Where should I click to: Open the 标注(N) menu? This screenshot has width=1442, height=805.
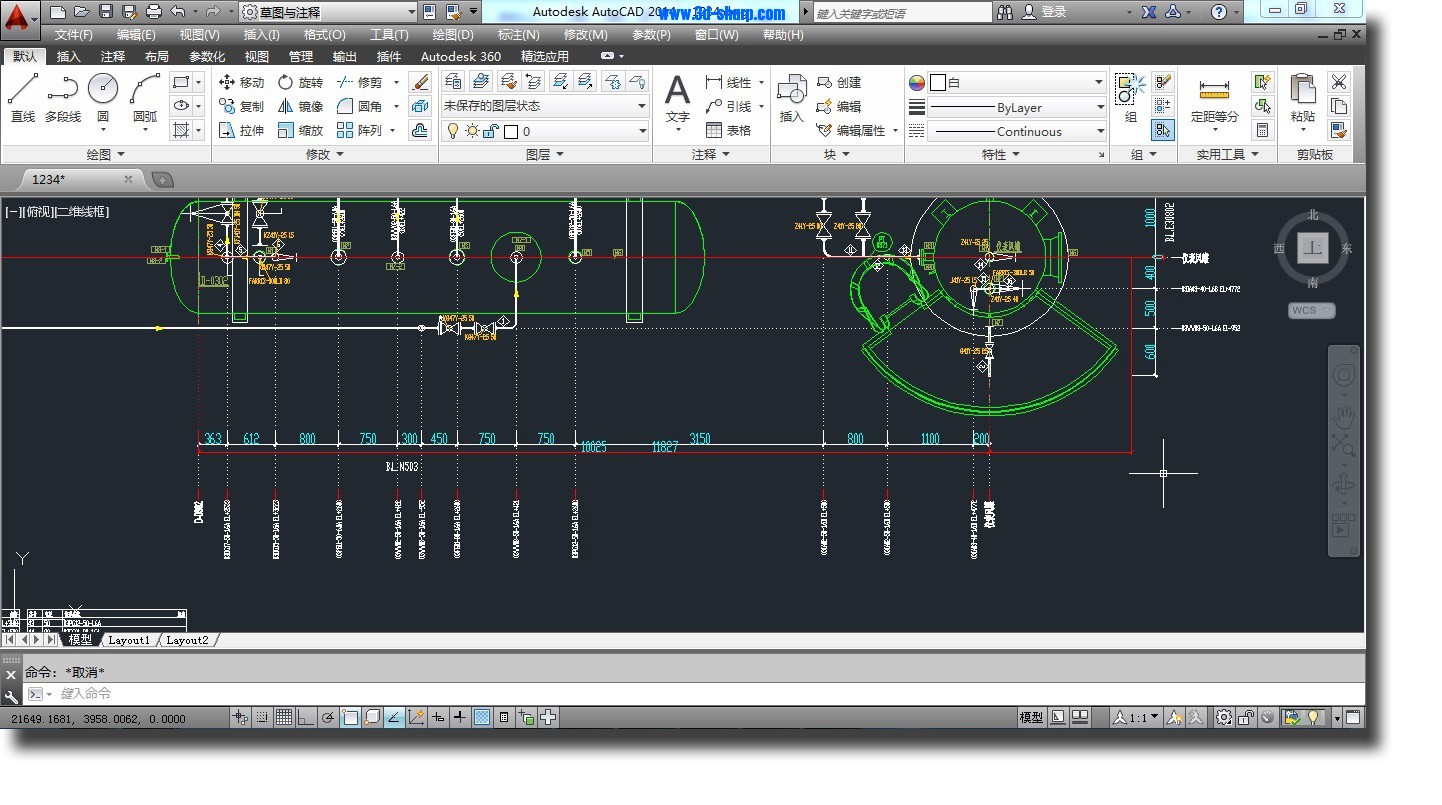518,34
